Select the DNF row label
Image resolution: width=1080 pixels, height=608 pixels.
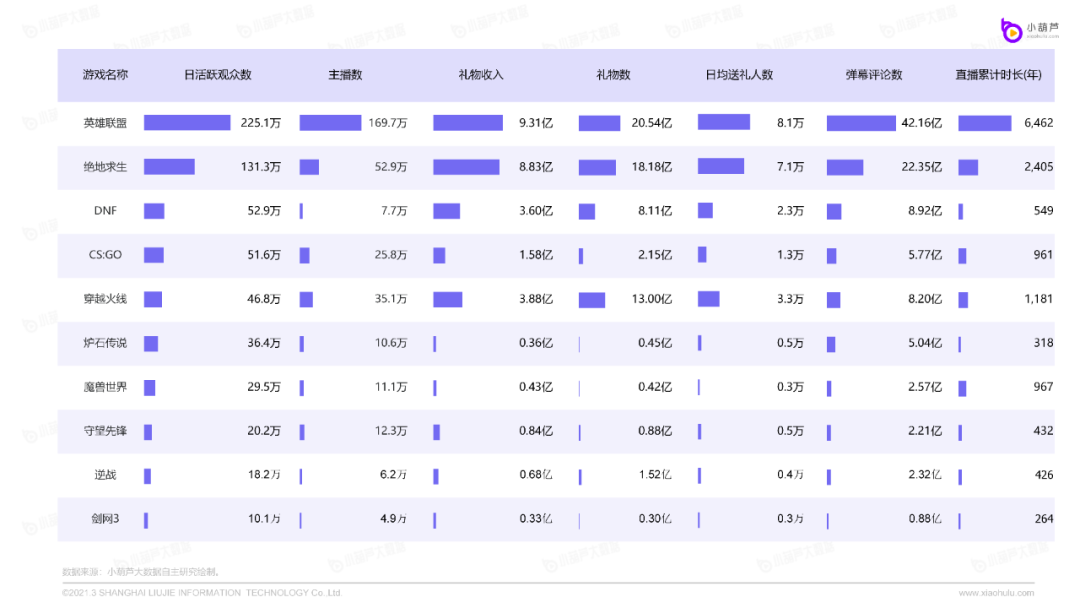click(105, 211)
